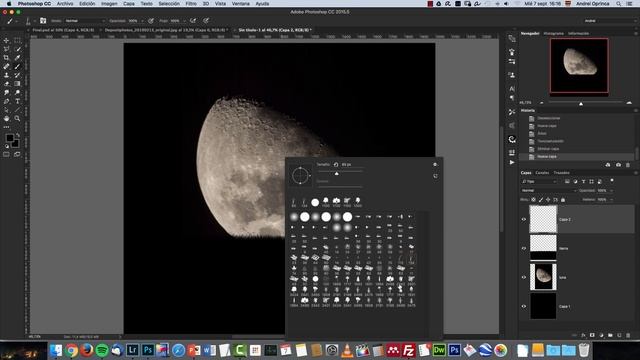Select the Zoom tool
Screen dimensions: 640x360
coord(17,118)
